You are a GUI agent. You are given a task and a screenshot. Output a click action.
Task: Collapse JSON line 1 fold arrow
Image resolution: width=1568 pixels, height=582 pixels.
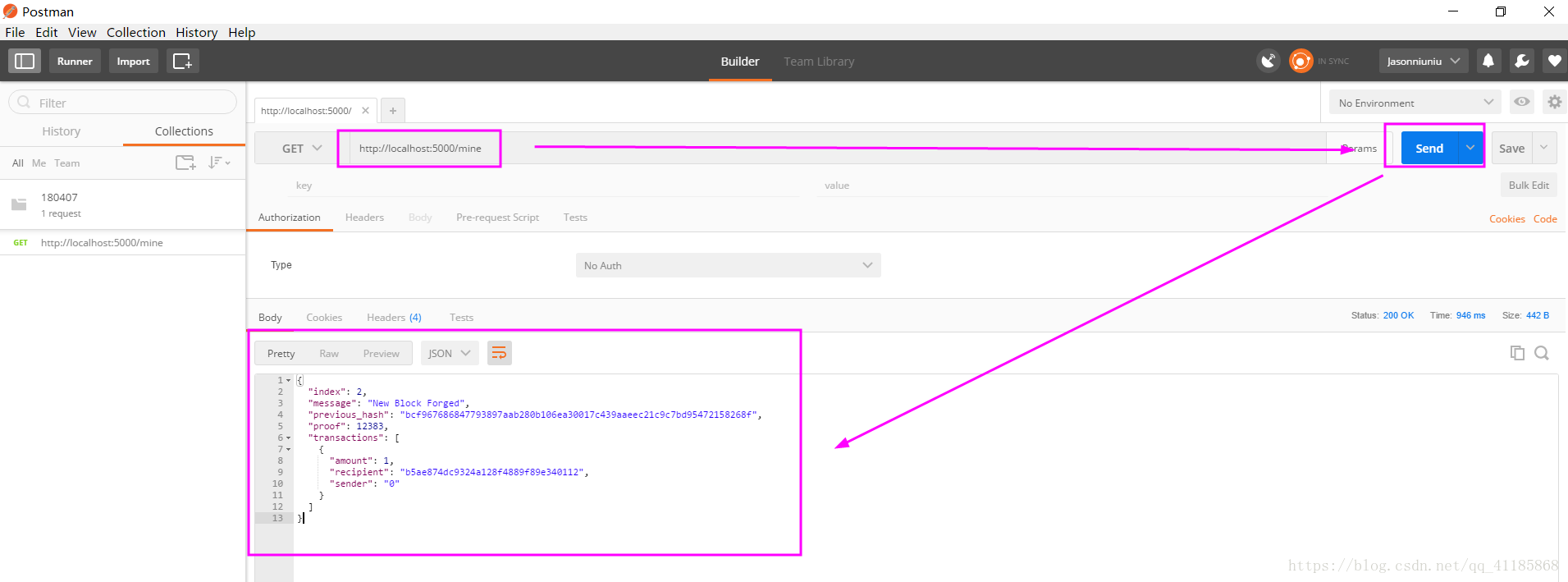click(288, 381)
